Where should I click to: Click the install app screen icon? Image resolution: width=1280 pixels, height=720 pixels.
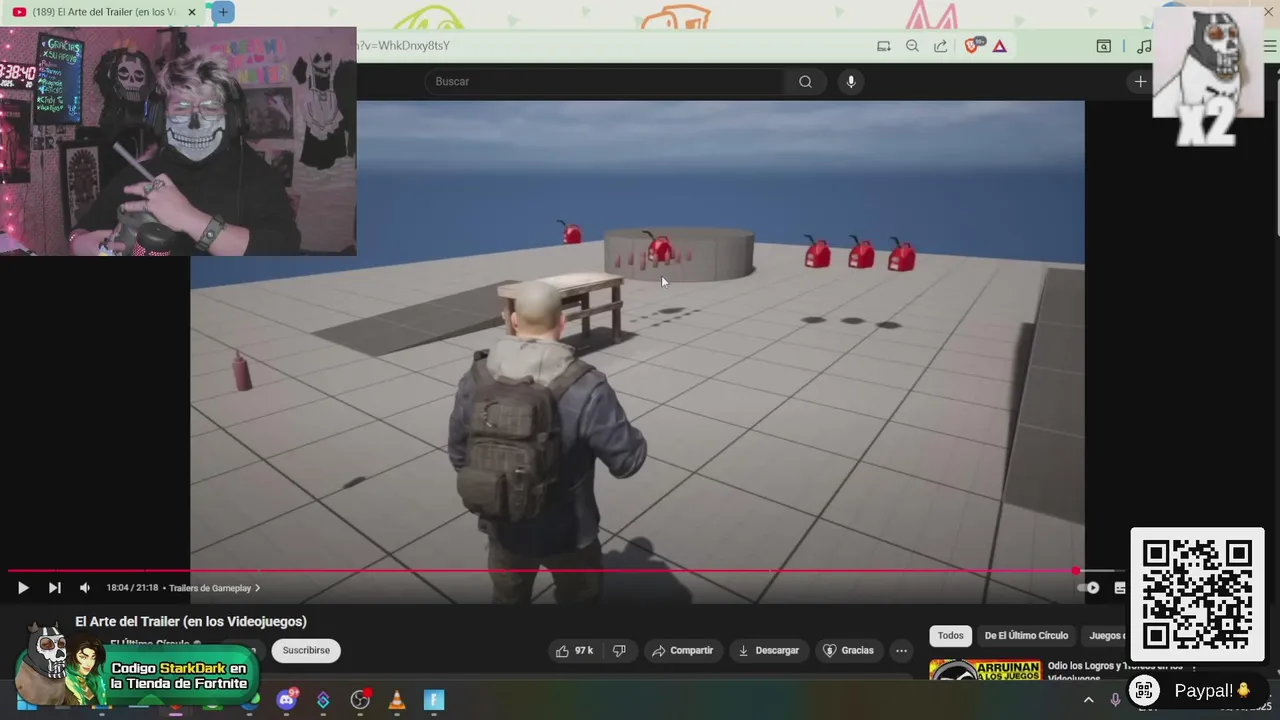[883, 46]
